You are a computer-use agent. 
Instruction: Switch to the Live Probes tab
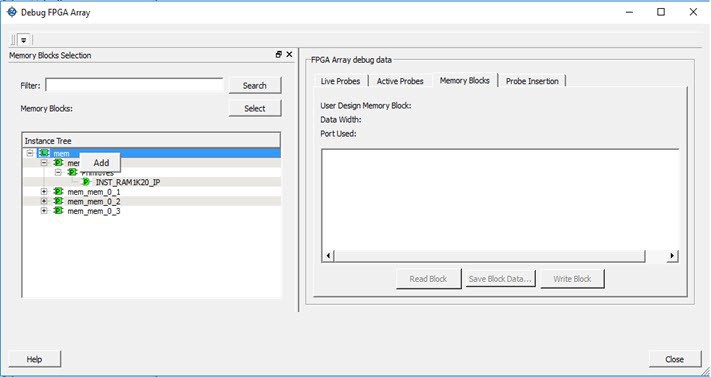(340, 81)
